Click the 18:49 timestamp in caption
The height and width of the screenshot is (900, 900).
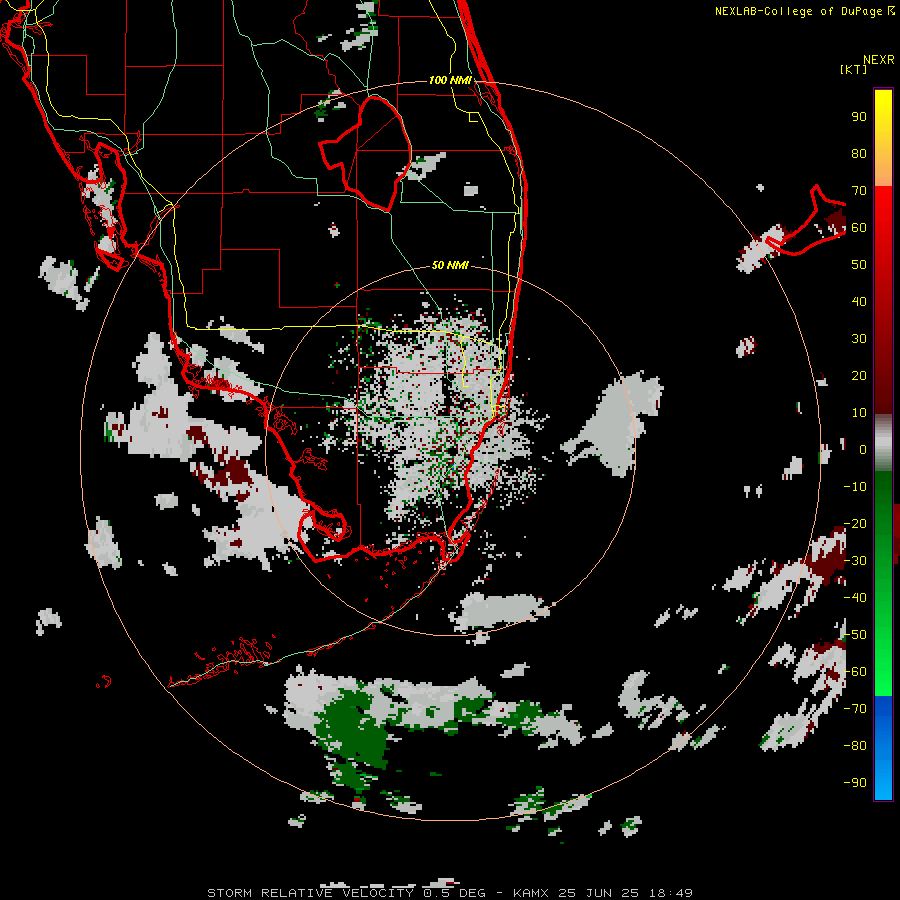click(671, 893)
